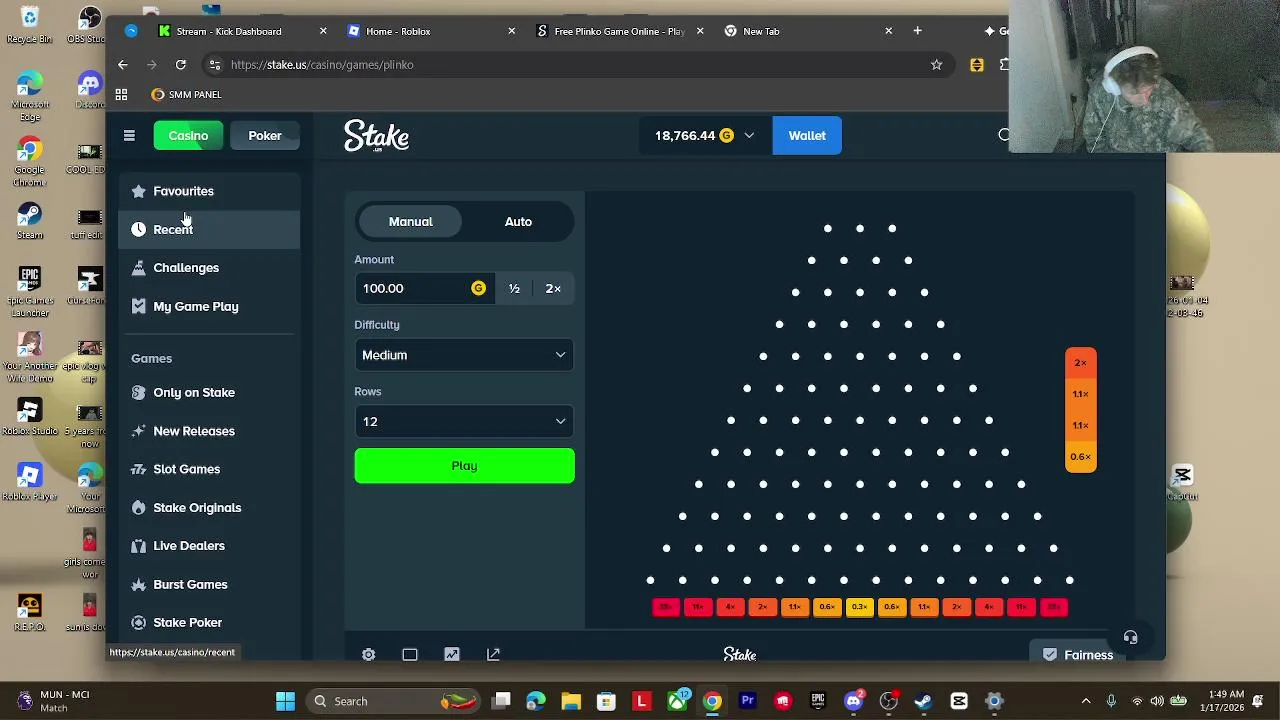Open Premiere Pro from the taskbar
The width and height of the screenshot is (1280, 720).
pos(747,701)
